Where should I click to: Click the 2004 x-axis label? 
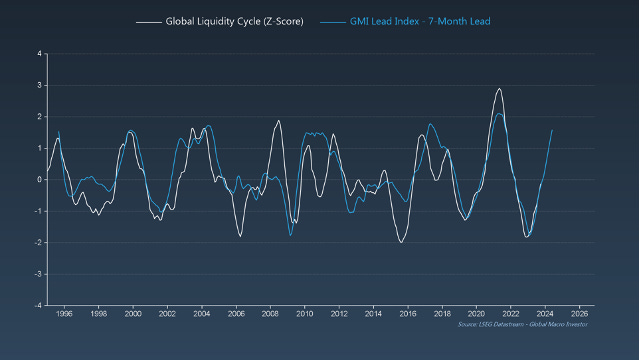point(202,313)
